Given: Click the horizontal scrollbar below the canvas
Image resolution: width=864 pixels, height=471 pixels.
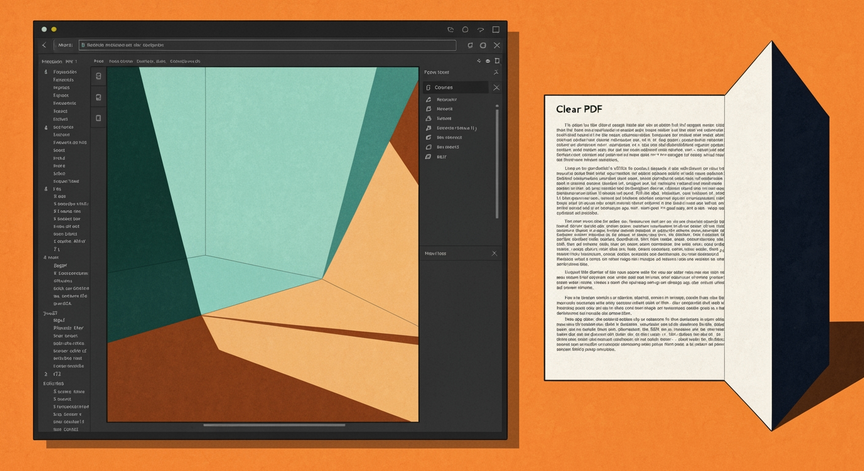Looking at the screenshot, I should [274, 425].
